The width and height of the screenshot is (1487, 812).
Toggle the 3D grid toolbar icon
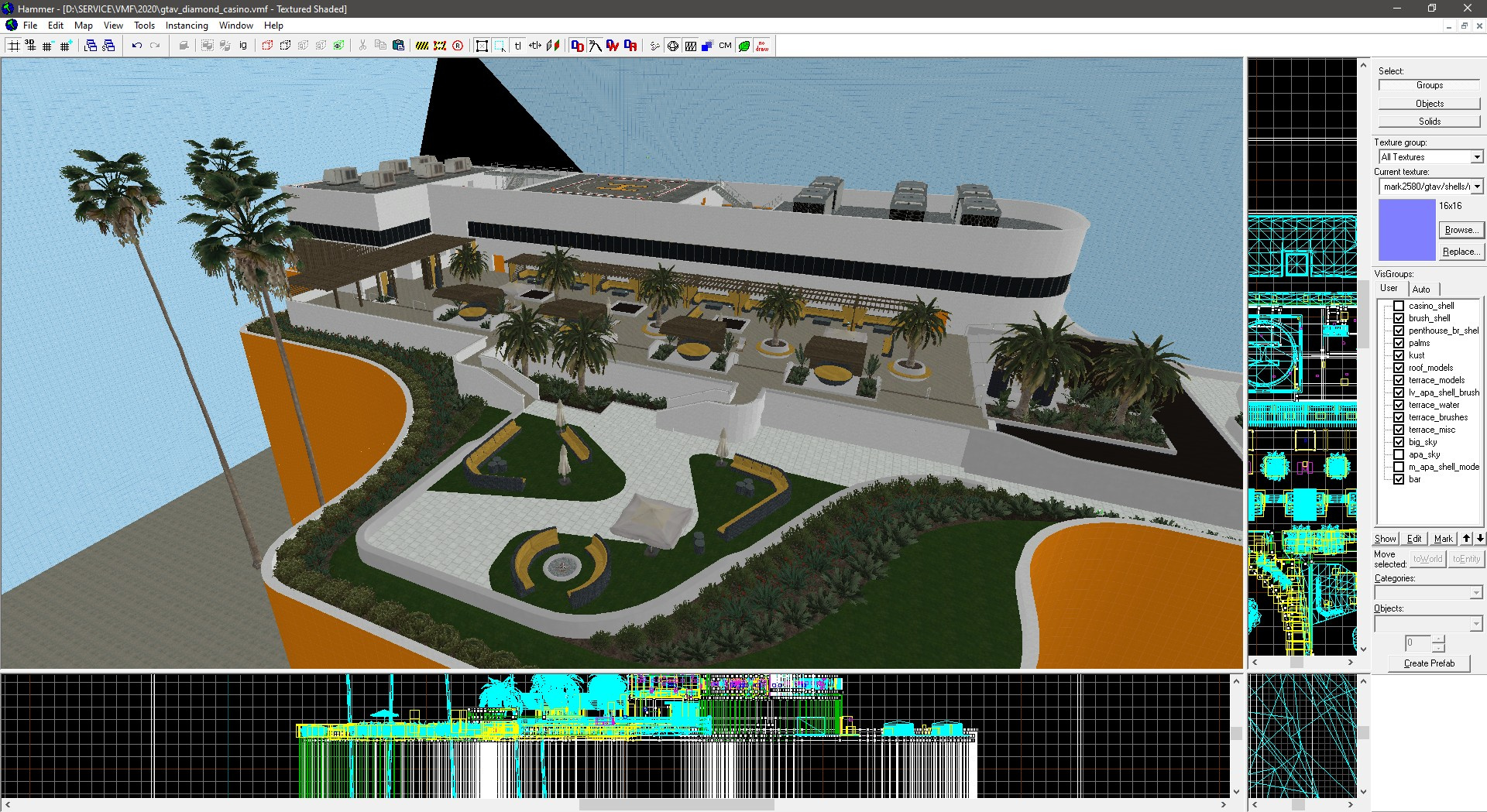tap(30, 46)
